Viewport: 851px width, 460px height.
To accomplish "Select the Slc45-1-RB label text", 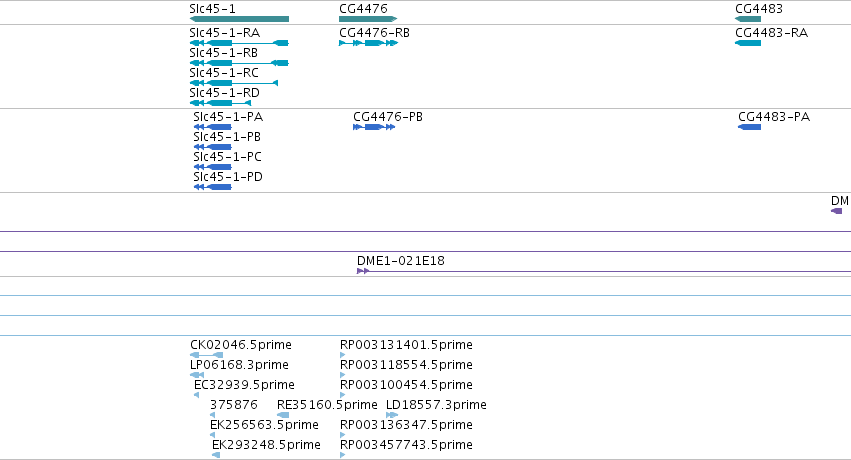I will [x=224, y=53].
